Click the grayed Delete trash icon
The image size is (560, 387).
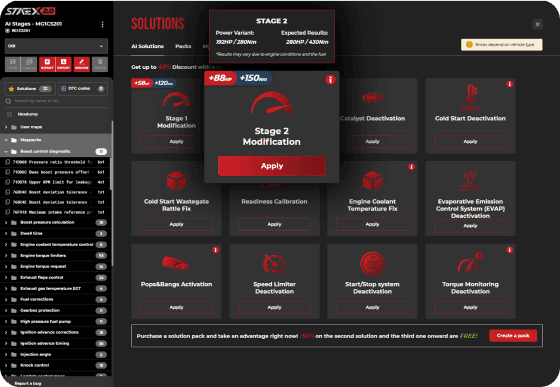click(x=100, y=64)
